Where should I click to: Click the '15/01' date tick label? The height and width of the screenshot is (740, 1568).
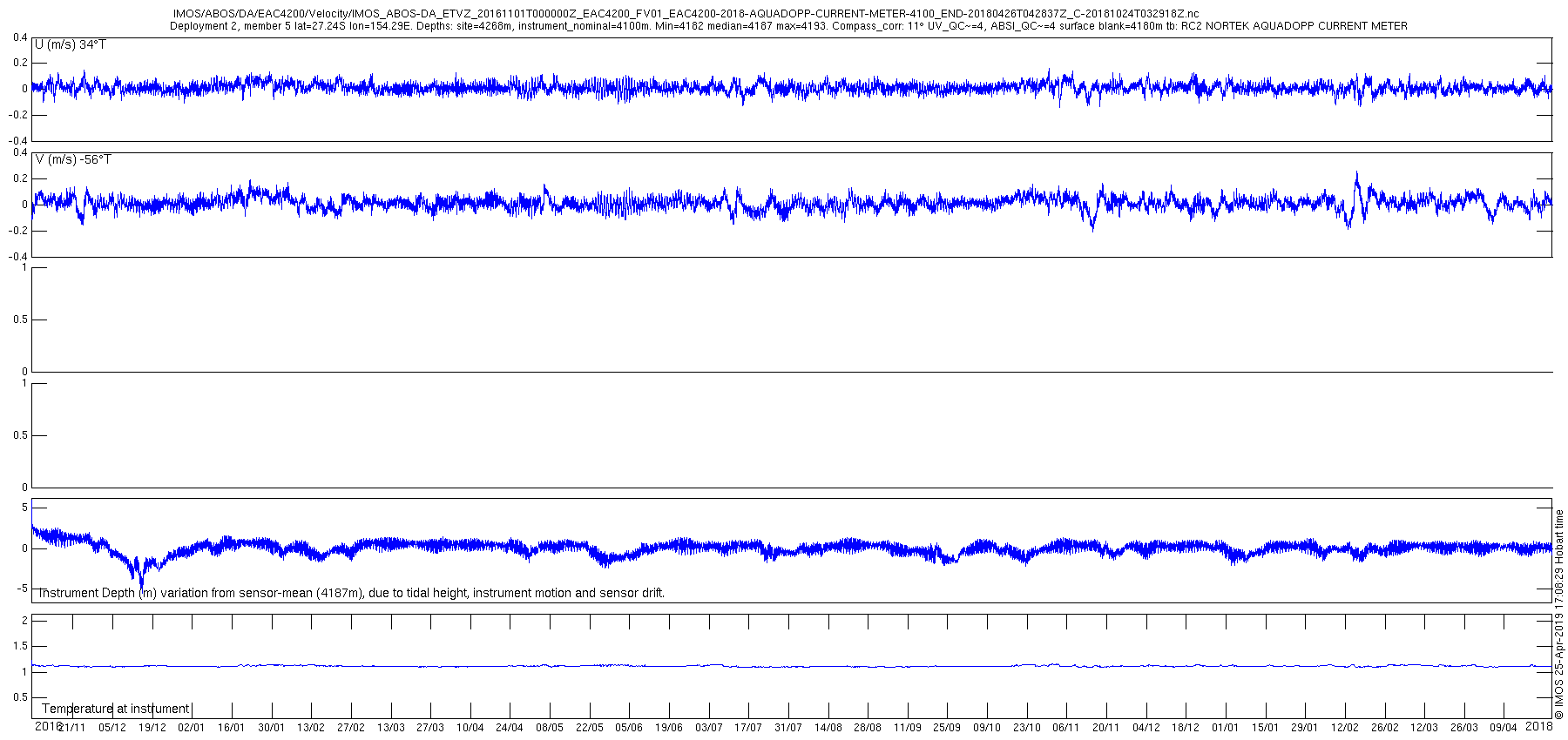(x=1266, y=728)
